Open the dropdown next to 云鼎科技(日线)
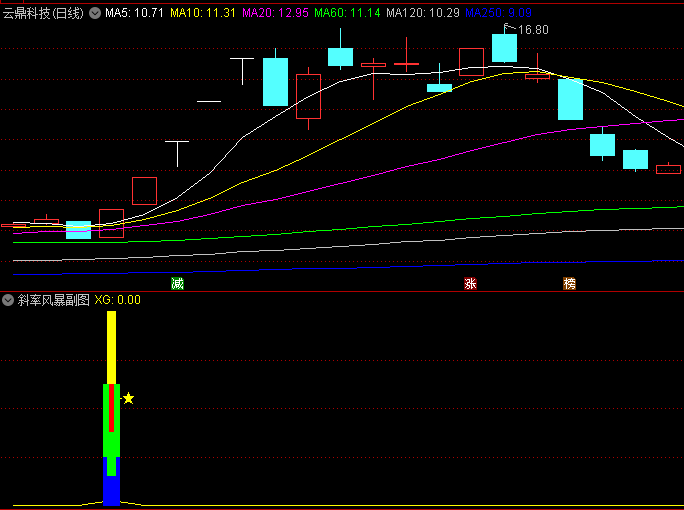Viewport: 684px width, 510px height. point(95,13)
